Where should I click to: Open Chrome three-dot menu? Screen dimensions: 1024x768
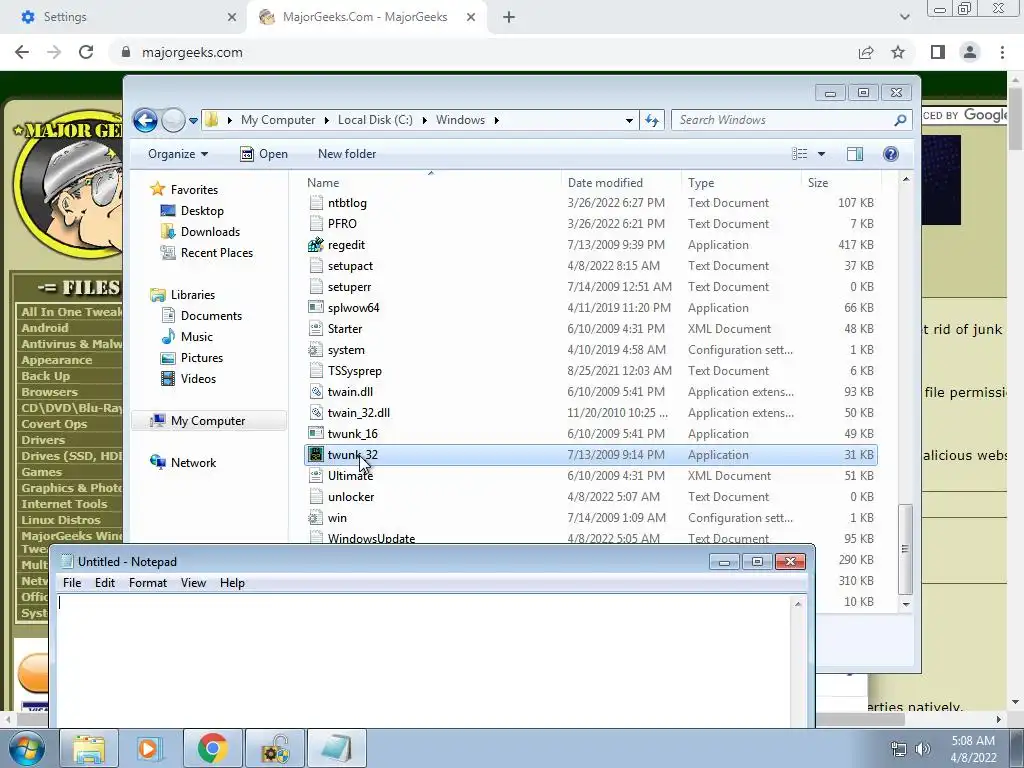(1002, 52)
